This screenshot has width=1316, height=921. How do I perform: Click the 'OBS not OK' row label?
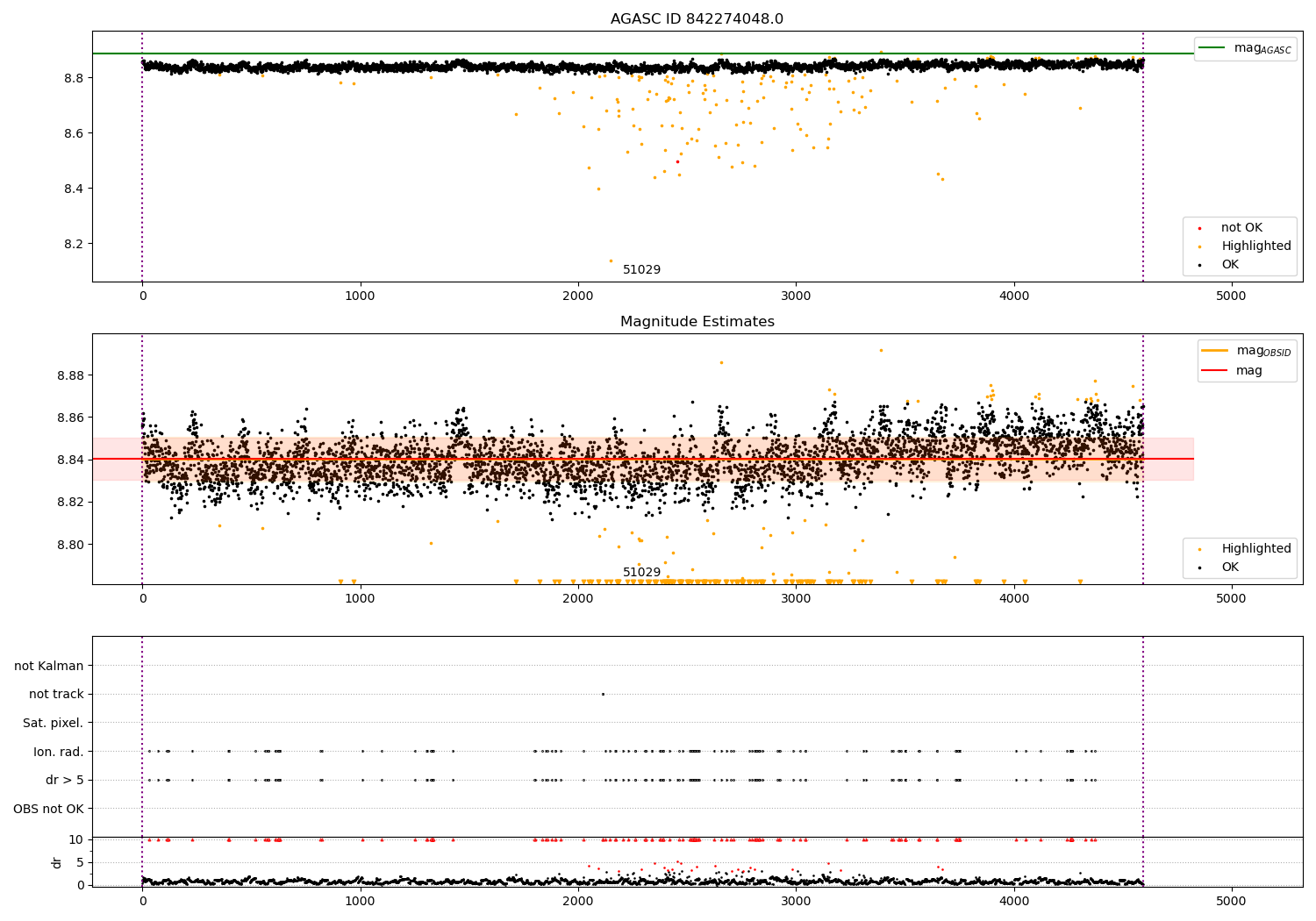pyautogui.click(x=48, y=809)
